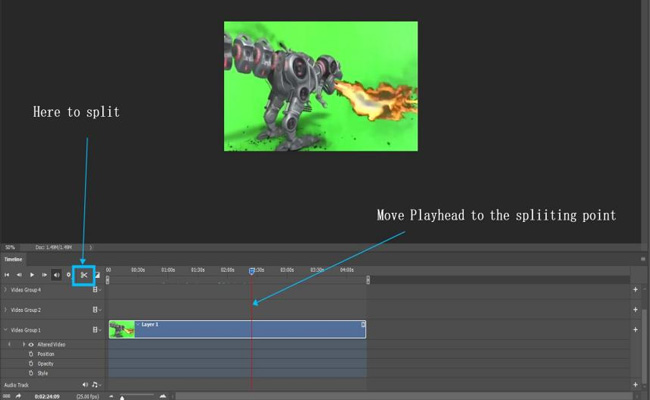Image resolution: width=650 pixels, height=400 pixels.
Task: Click the robot video canvas preview
Action: click(x=321, y=86)
